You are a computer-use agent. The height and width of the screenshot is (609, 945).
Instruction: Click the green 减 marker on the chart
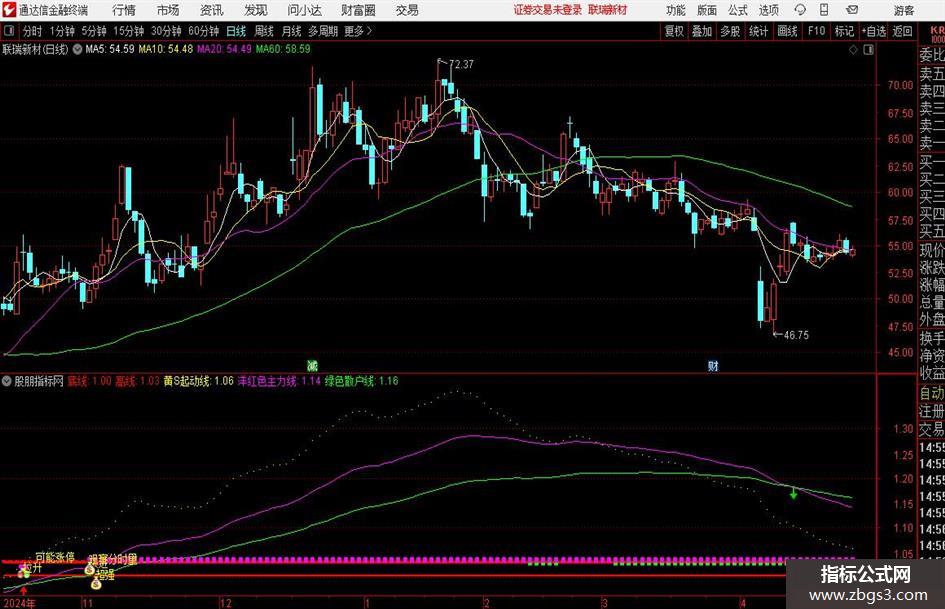tap(312, 365)
